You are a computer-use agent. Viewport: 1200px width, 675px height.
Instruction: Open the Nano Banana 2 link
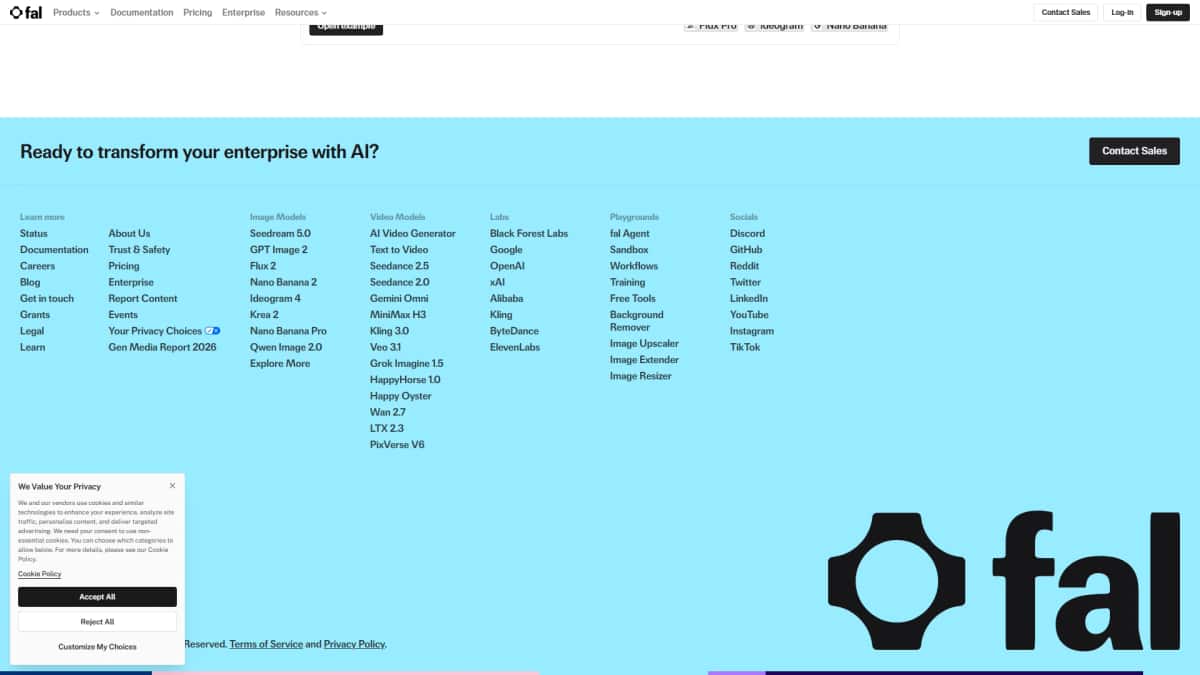283,283
